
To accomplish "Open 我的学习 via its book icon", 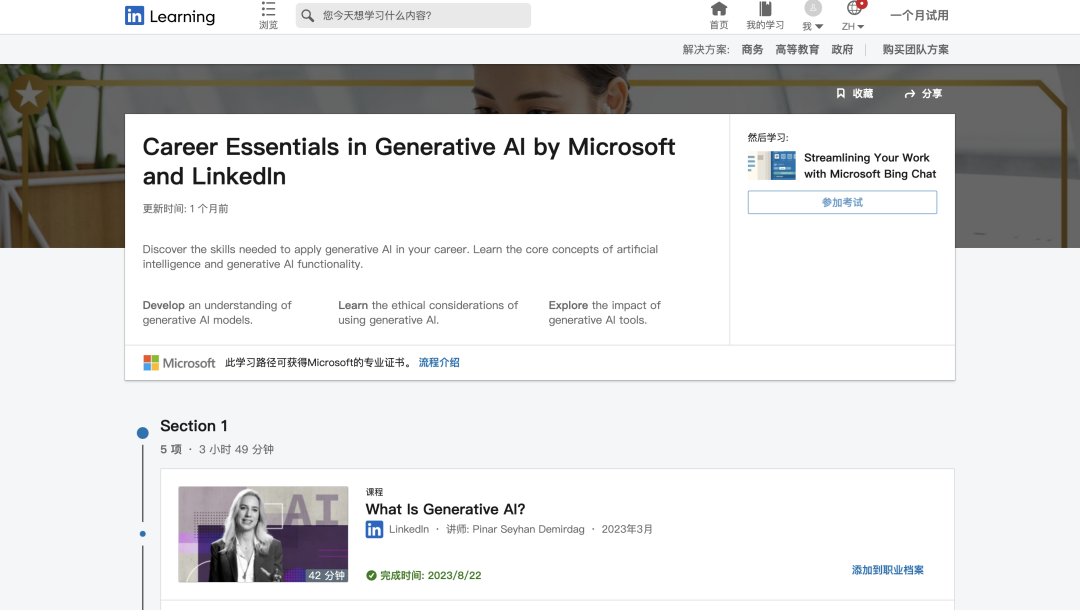I will [764, 10].
